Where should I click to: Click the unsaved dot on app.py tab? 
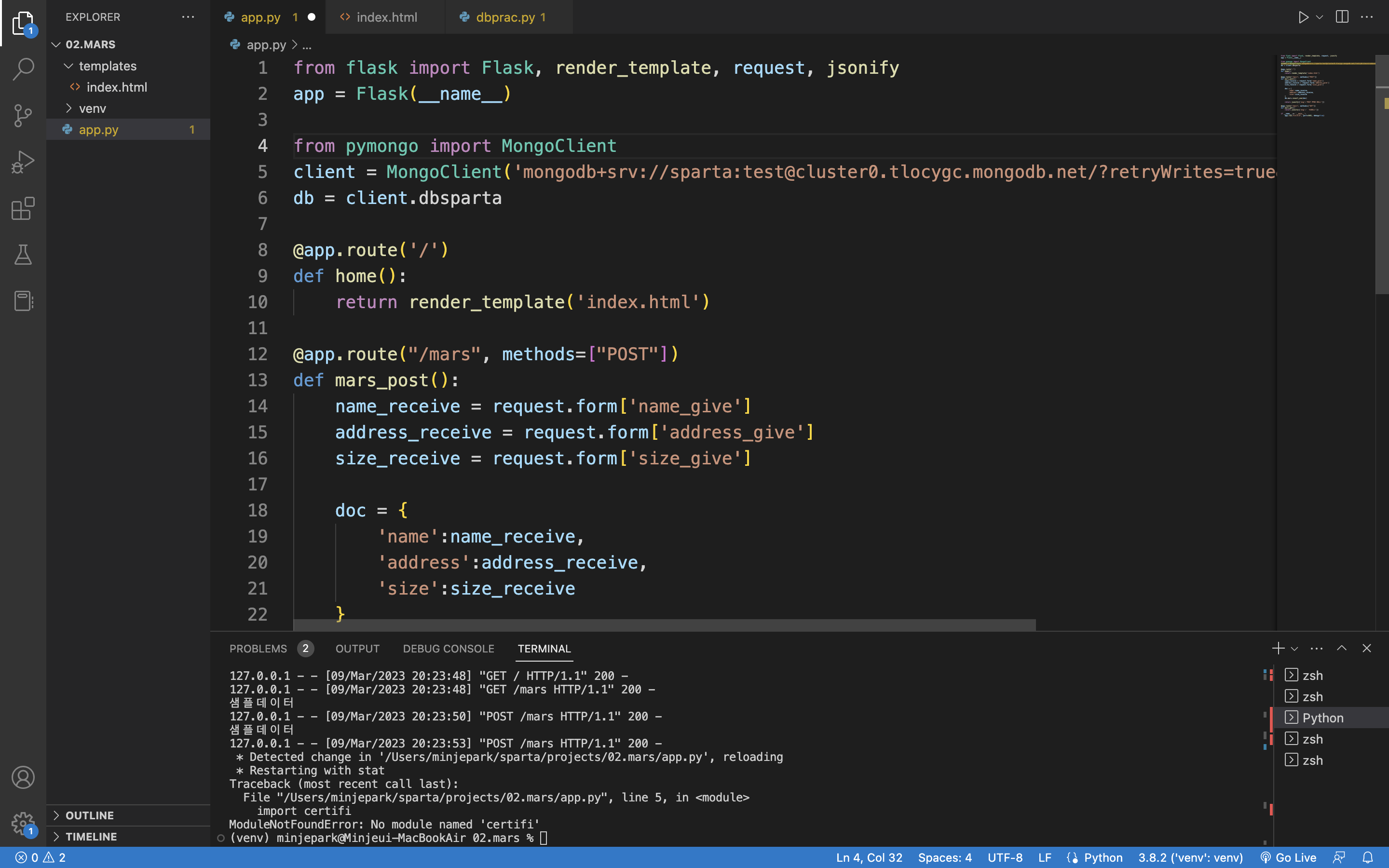(312, 17)
